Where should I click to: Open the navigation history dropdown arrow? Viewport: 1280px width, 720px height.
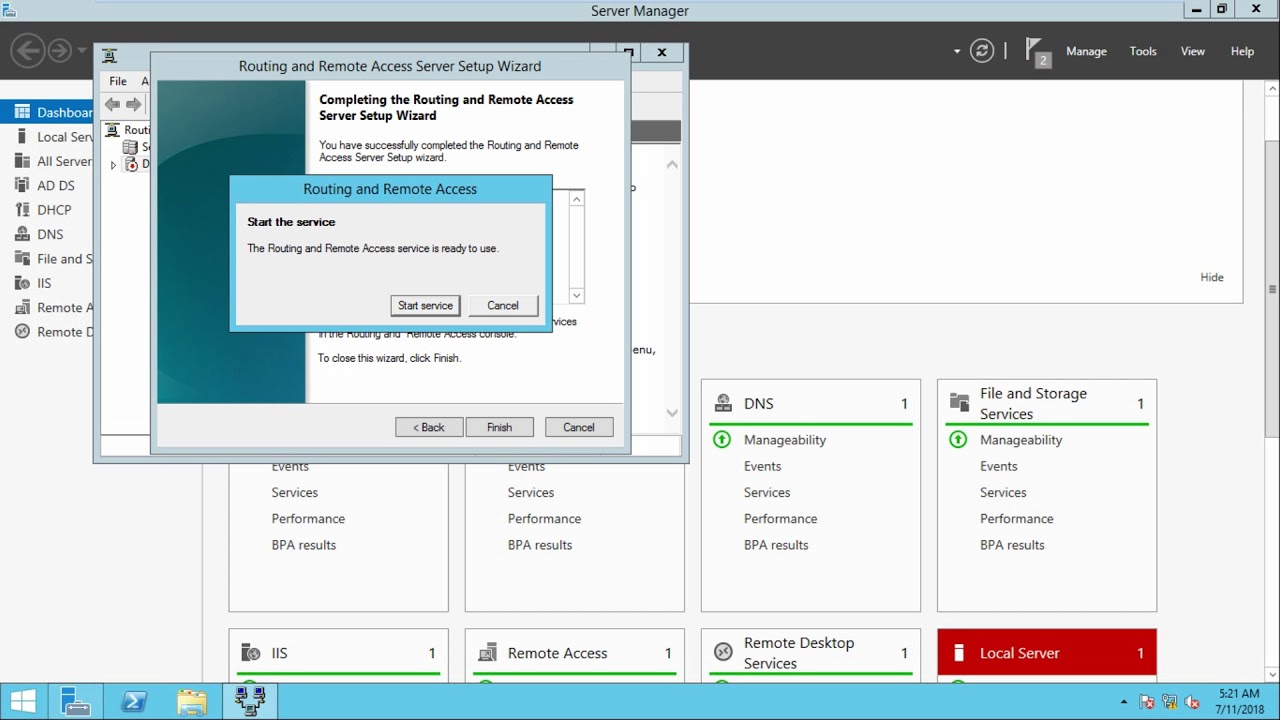coord(83,51)
